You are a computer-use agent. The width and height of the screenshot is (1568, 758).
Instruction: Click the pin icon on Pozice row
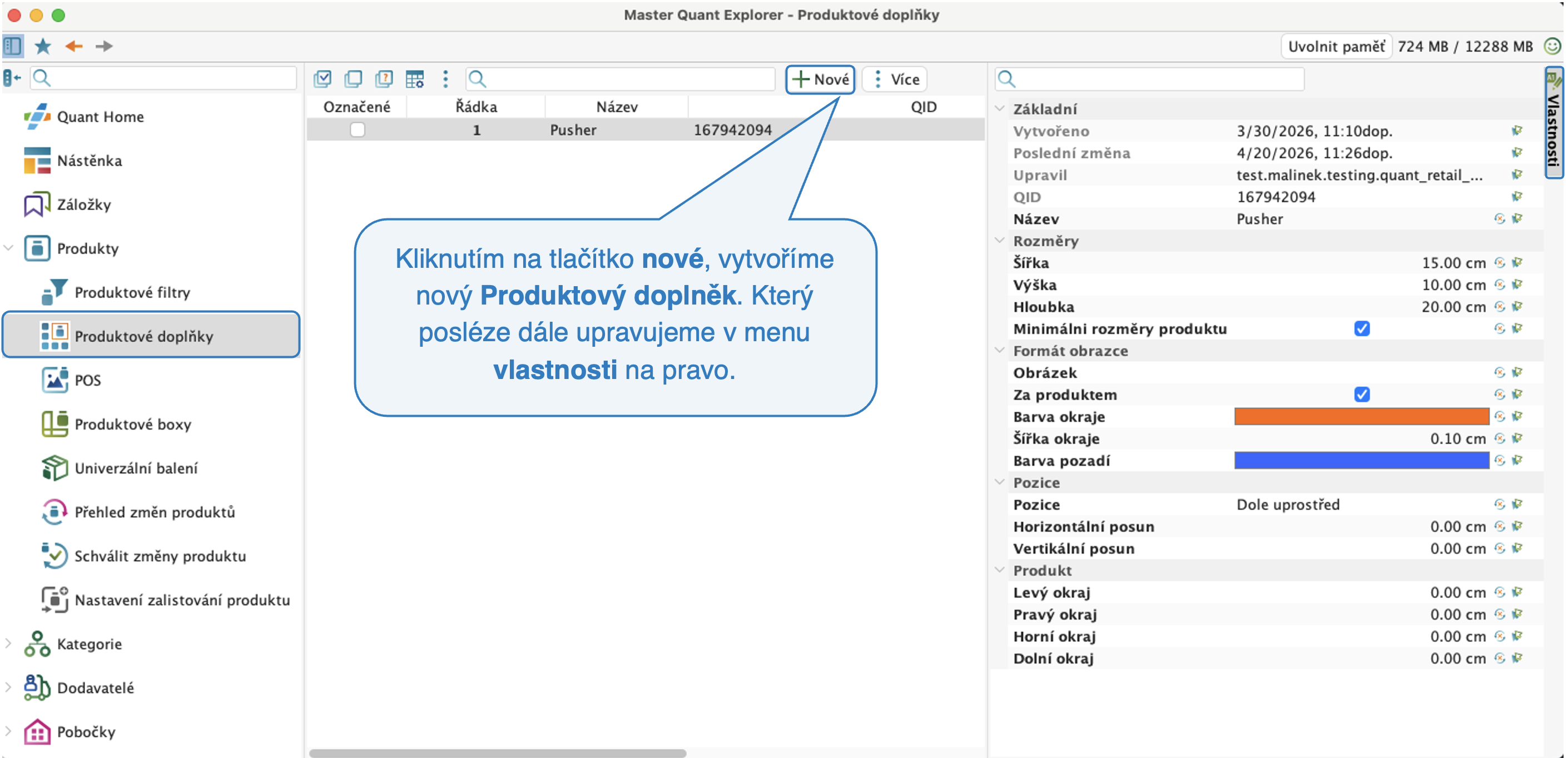pyautogui.click(x=1517, y=503)
